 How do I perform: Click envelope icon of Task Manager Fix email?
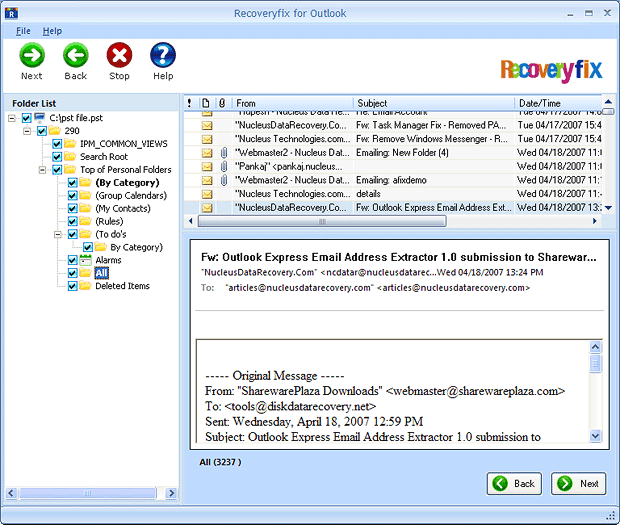[207, 125]
